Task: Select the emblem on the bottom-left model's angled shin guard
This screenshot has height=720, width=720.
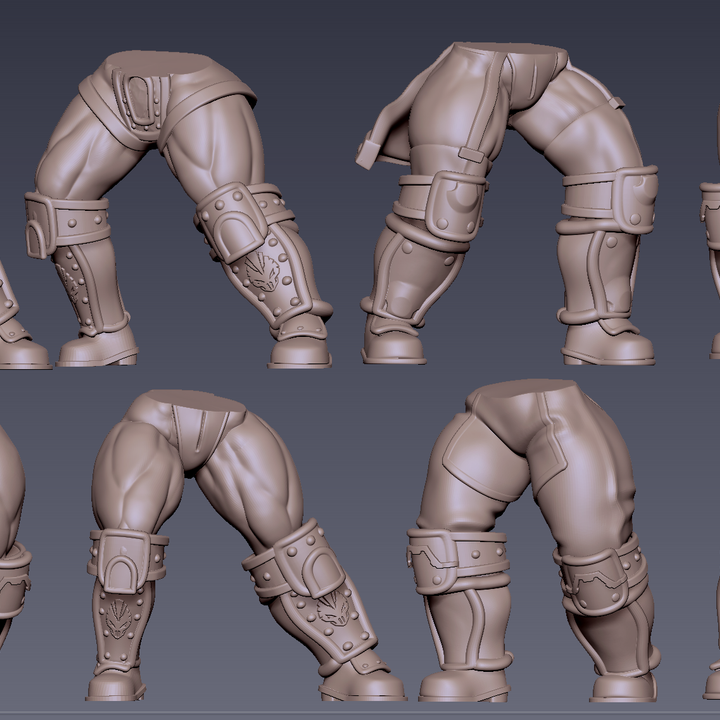Action: (x=332, y=608)
